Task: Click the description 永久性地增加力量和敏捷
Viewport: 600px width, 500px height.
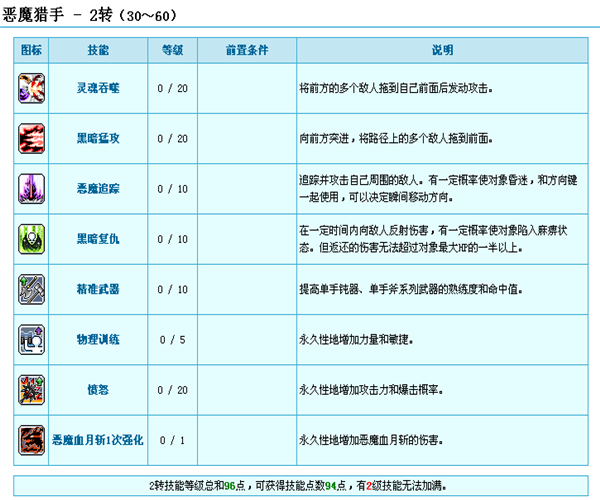Action: coord(356,340)
